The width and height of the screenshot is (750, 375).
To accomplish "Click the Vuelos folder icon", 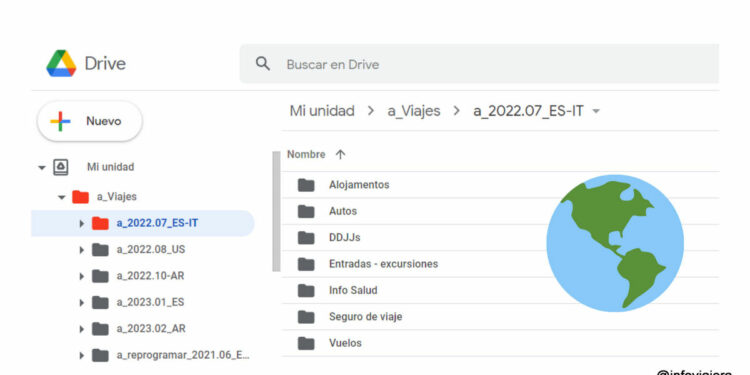I will point(306,343).
